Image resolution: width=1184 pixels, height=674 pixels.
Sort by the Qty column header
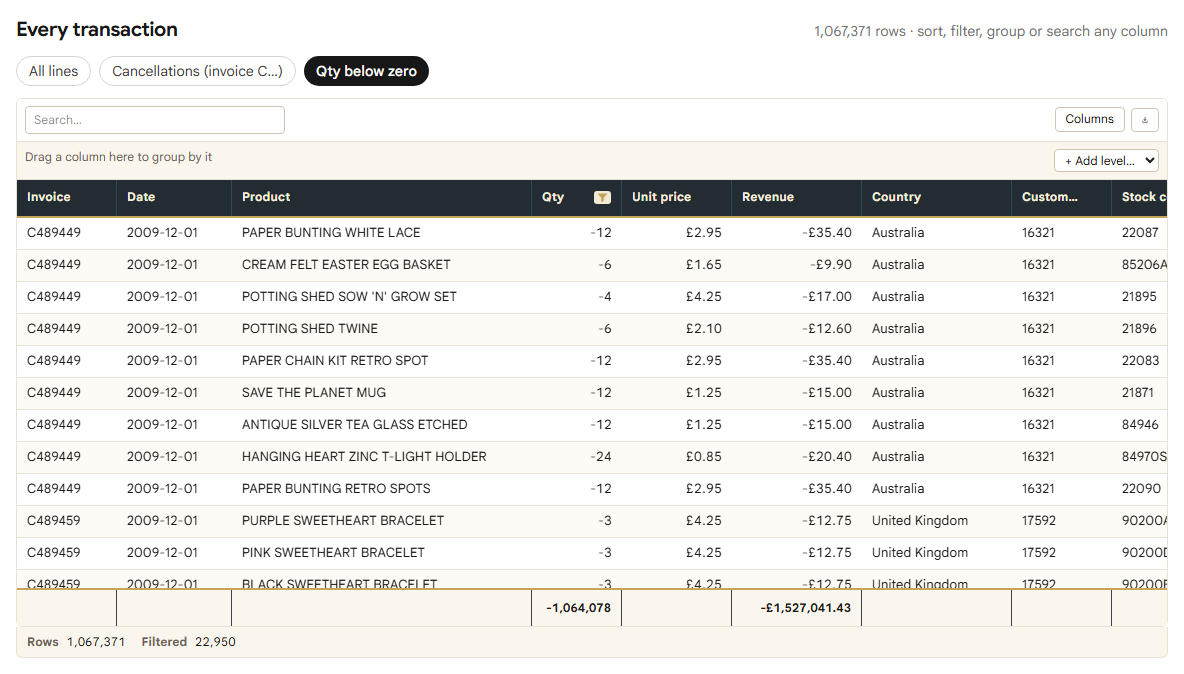tap(553, 197)
